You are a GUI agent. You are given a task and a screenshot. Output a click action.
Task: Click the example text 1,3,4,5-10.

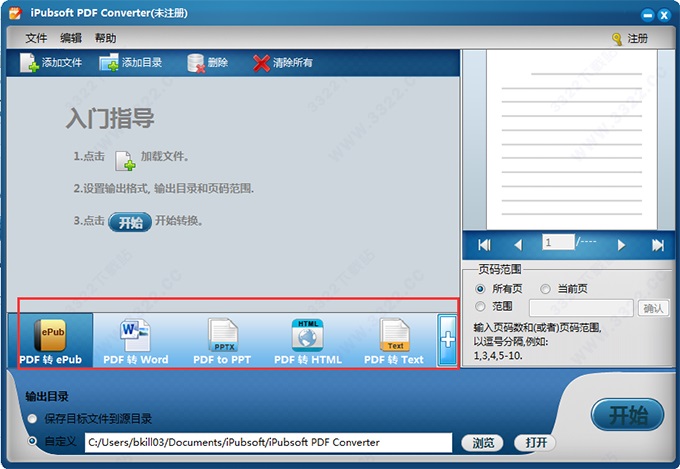[498, 356]
